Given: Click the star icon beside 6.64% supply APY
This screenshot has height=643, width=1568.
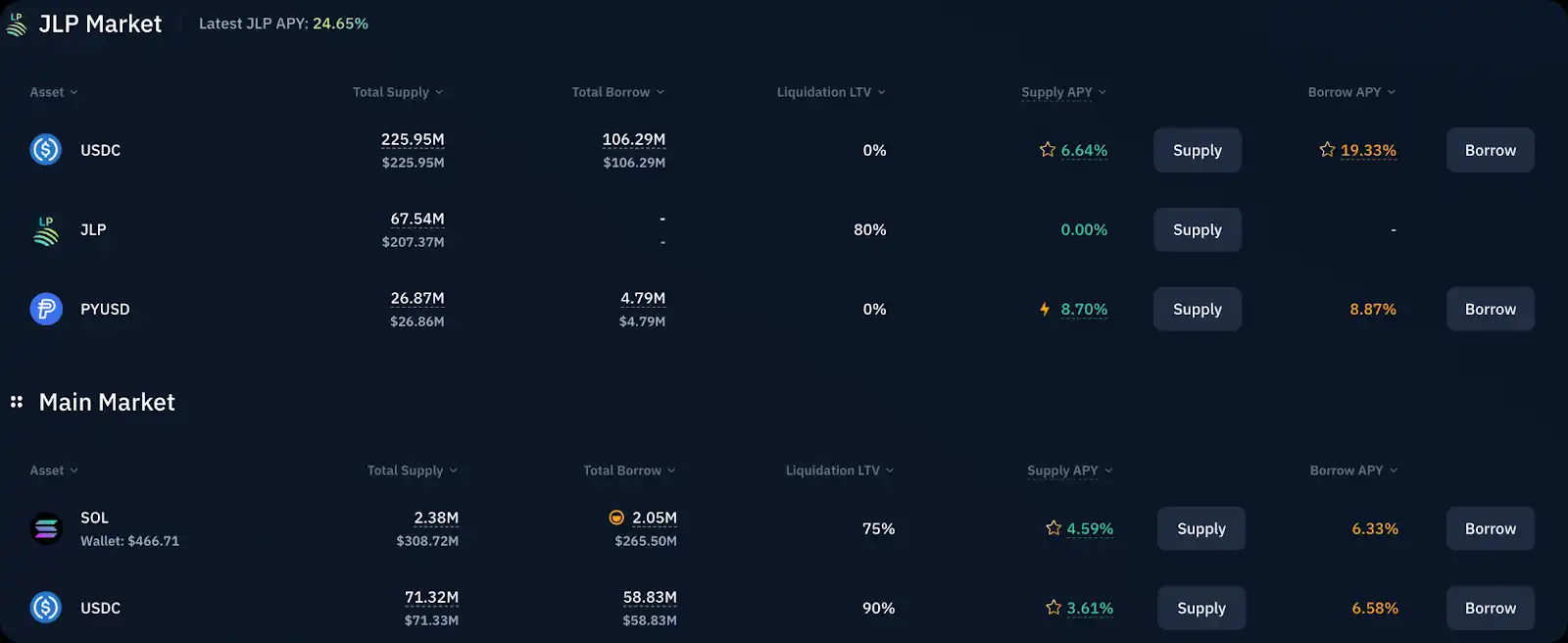Looking at the screenshot, I should click(1048, 150).
